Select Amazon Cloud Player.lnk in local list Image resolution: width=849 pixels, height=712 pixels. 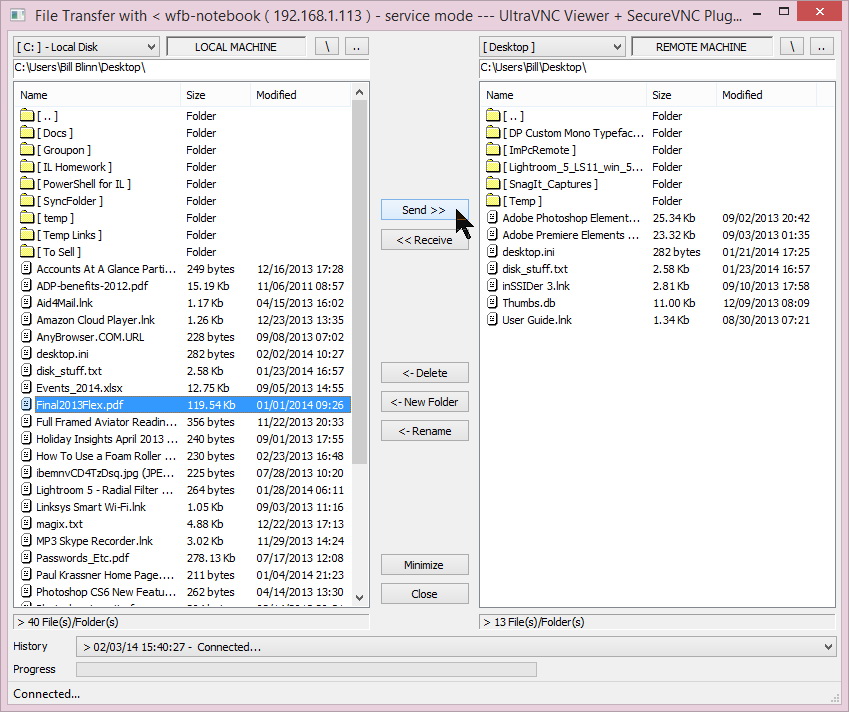(95, 320)
